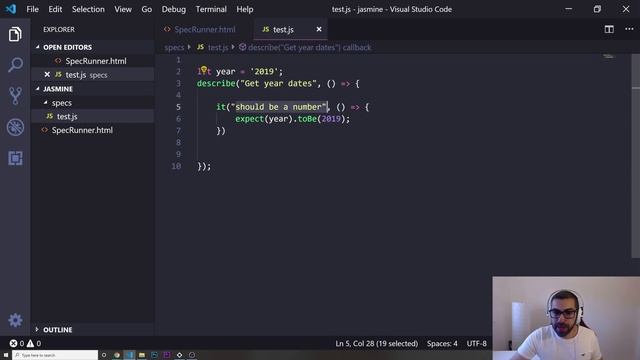Open the Extensions view
This screenshot has height=360, width=640.
(x=15, y=158)
